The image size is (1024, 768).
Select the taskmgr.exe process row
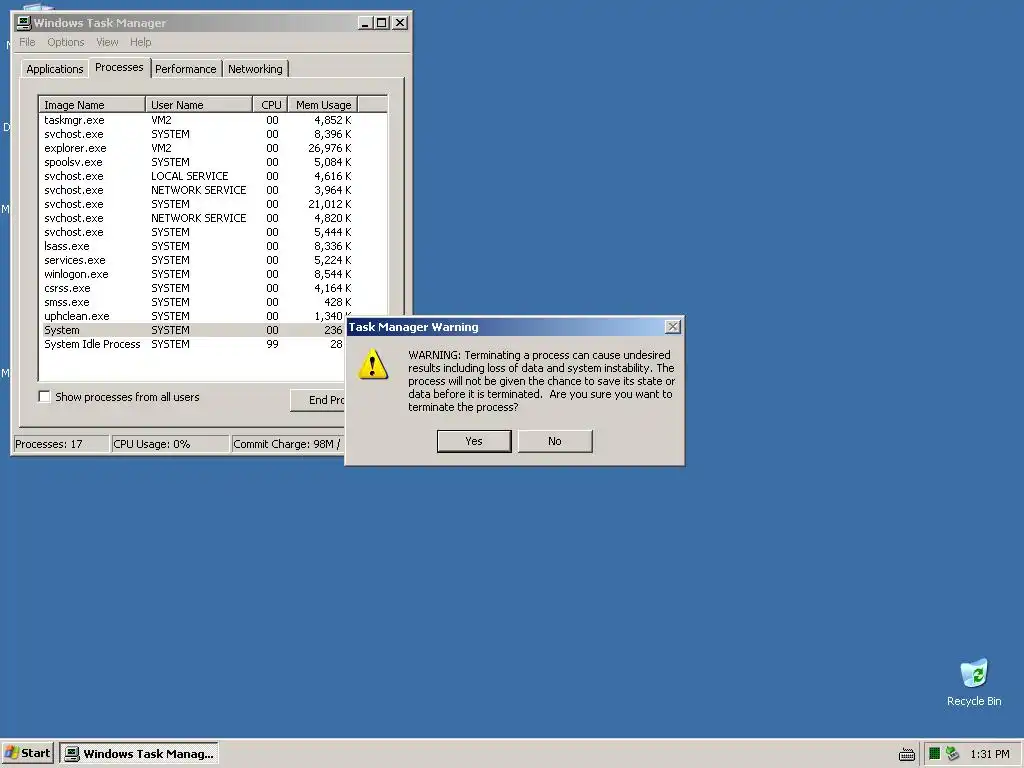click(198, 120)
